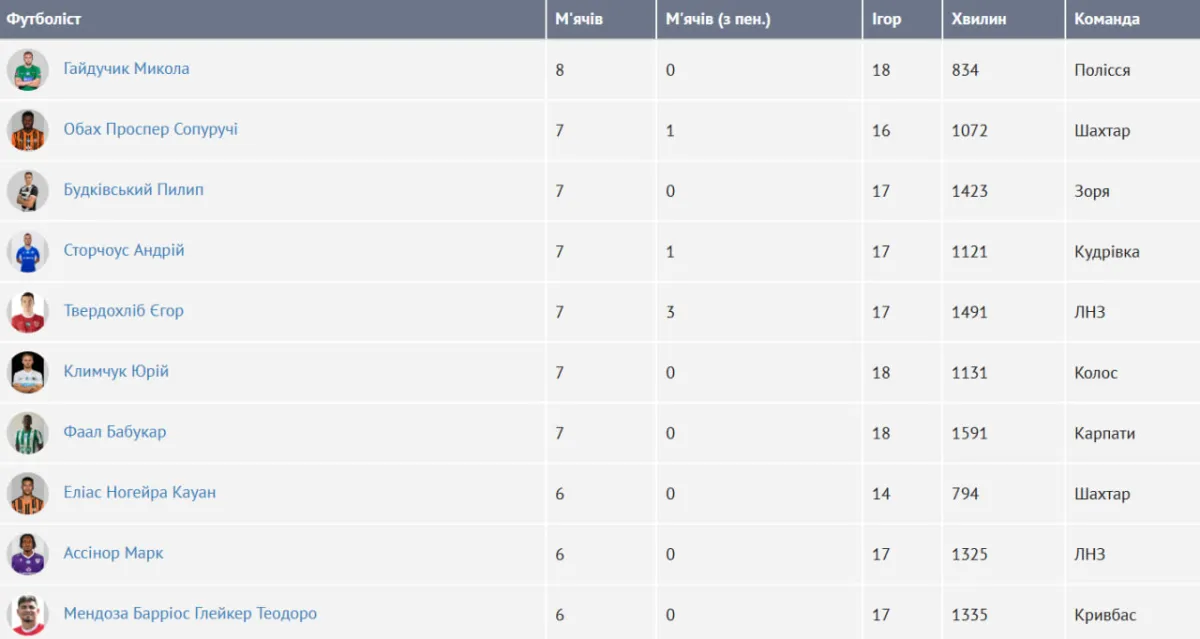Open Твердохліб Єгор player link
This screenshot has width=1200, height=639.
pyautogui.click(x=123, y=311)
